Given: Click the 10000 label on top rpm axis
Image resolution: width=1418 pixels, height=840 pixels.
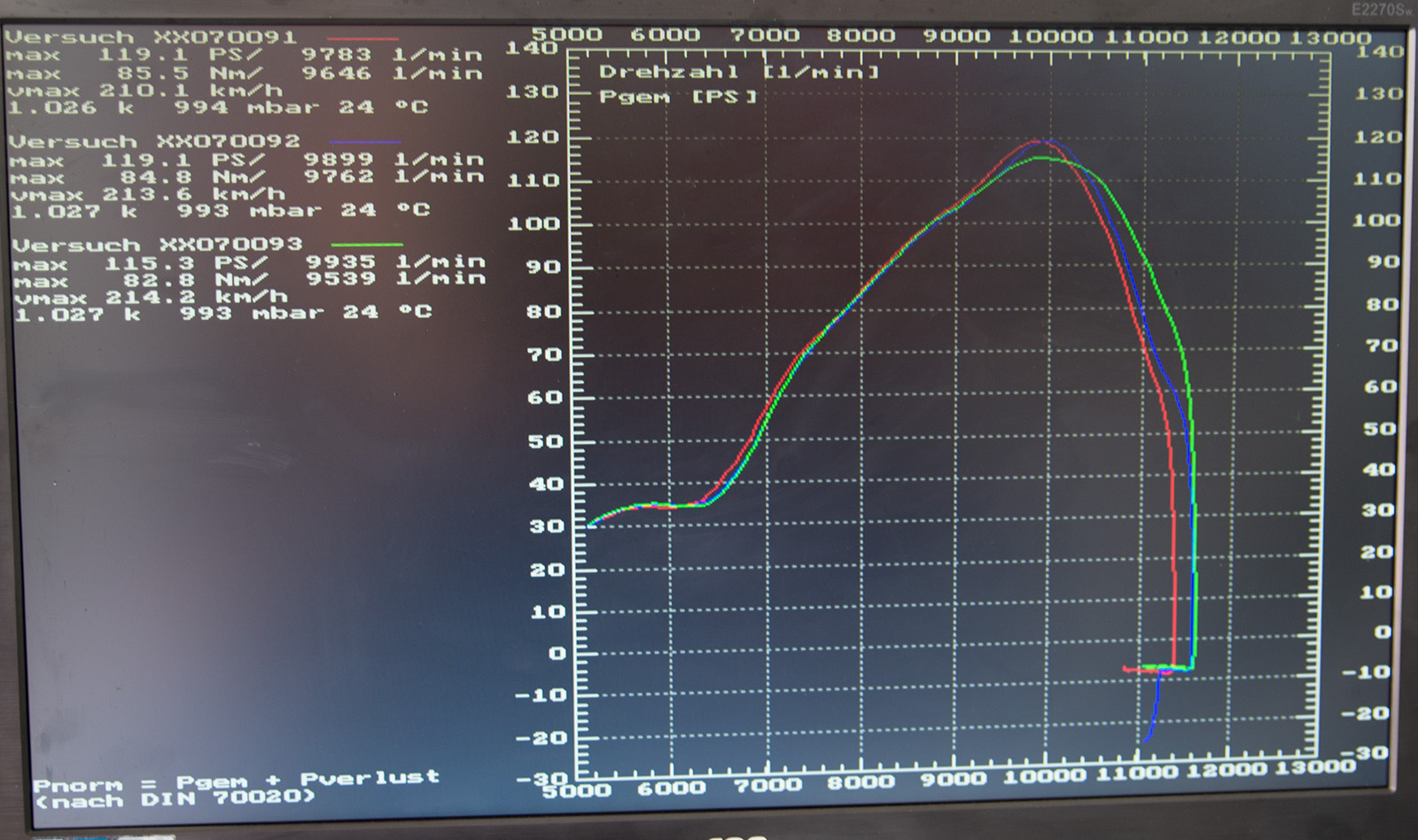Looking at the screenshot, I should (x=1050, y=36).
